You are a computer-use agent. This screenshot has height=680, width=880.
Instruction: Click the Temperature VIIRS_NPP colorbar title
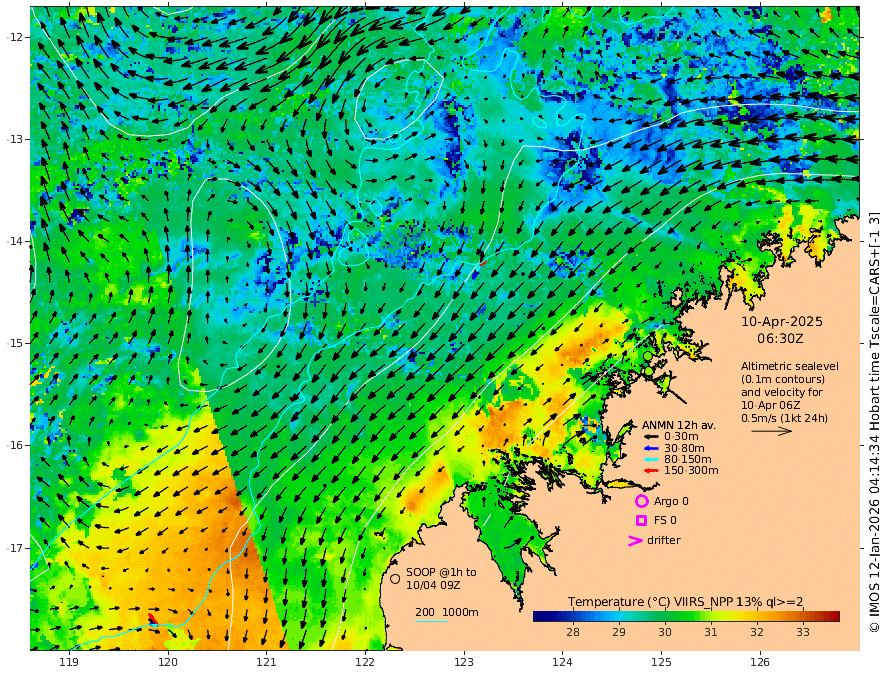click(x=685, y=602)
